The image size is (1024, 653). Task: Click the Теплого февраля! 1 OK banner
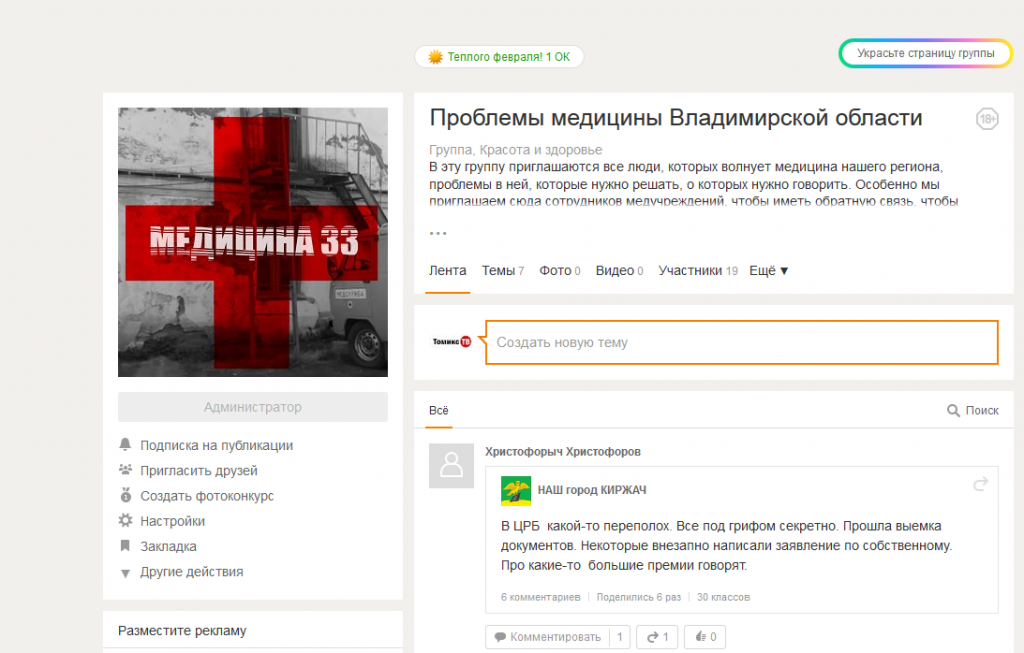click(499, 57)
